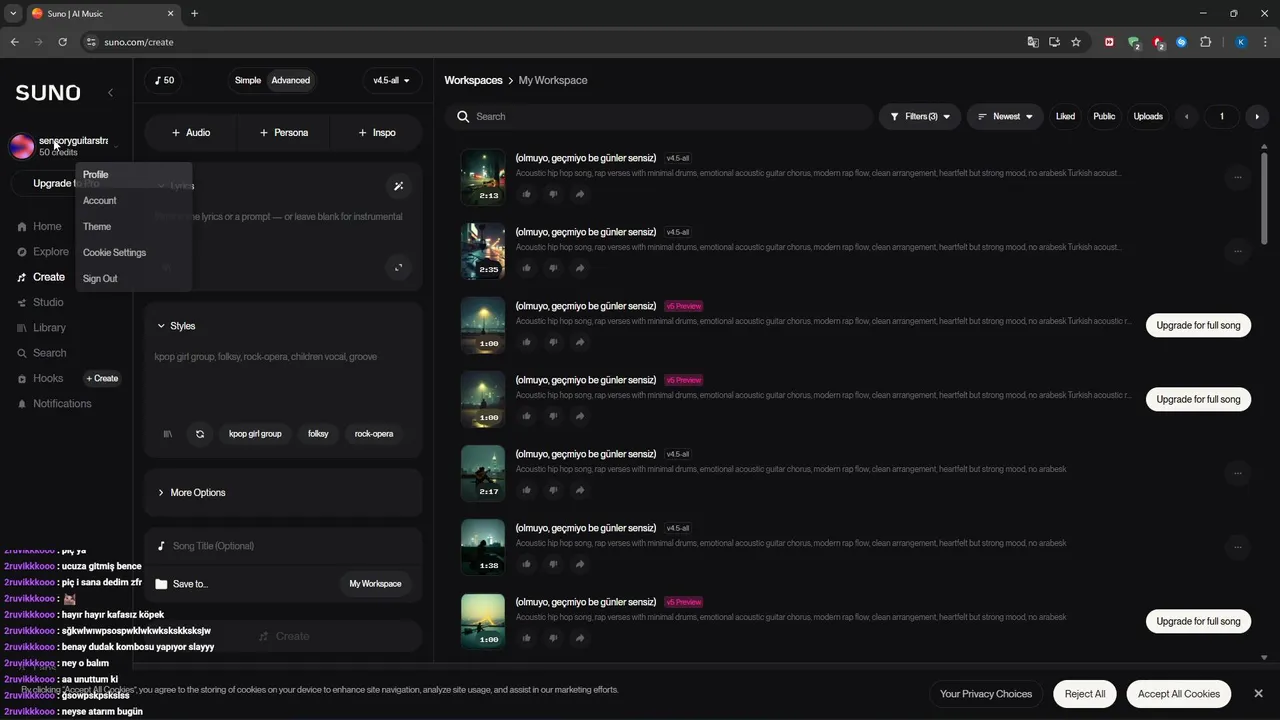Viewport: 1280px width, 720px height.
Task: Switch to Advanced creation mode
Action: point(291,80)
